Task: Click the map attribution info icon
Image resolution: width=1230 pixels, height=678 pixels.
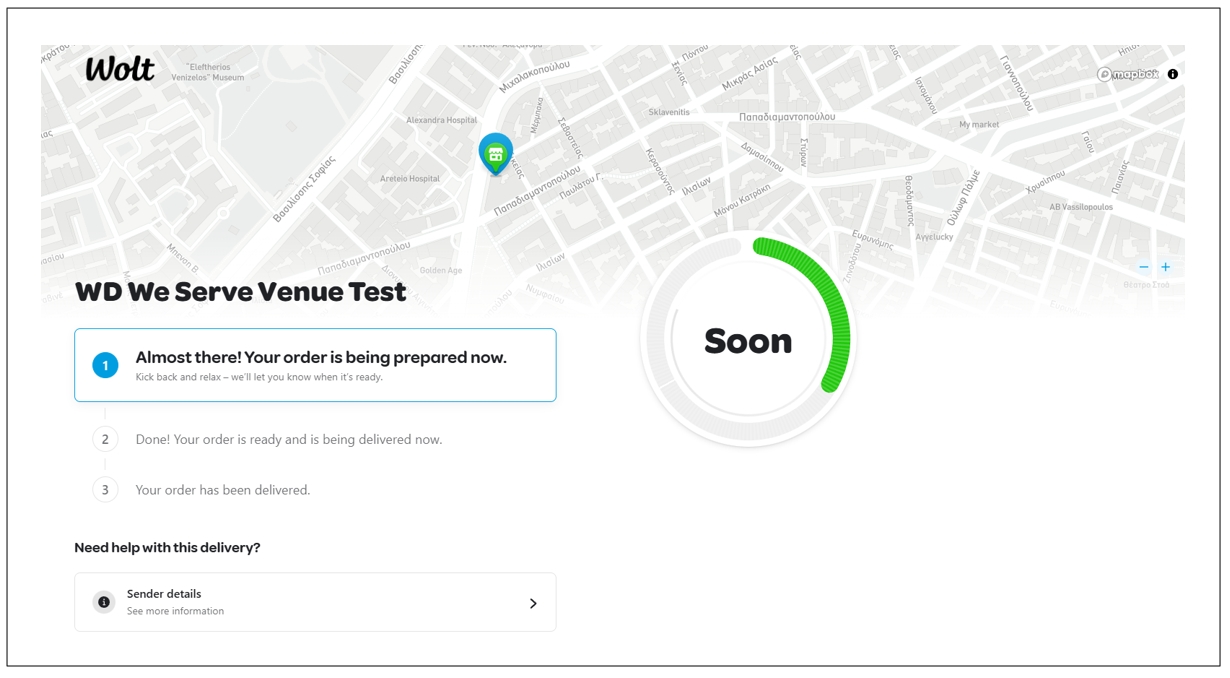Action: 1173,74
